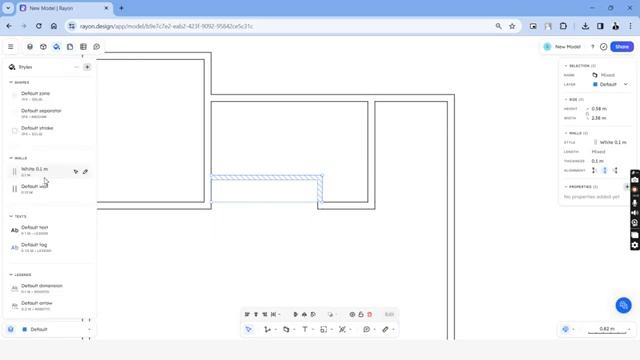The image size is (640, 360).
Task: Click the Share button
Action: pos(622,47)
